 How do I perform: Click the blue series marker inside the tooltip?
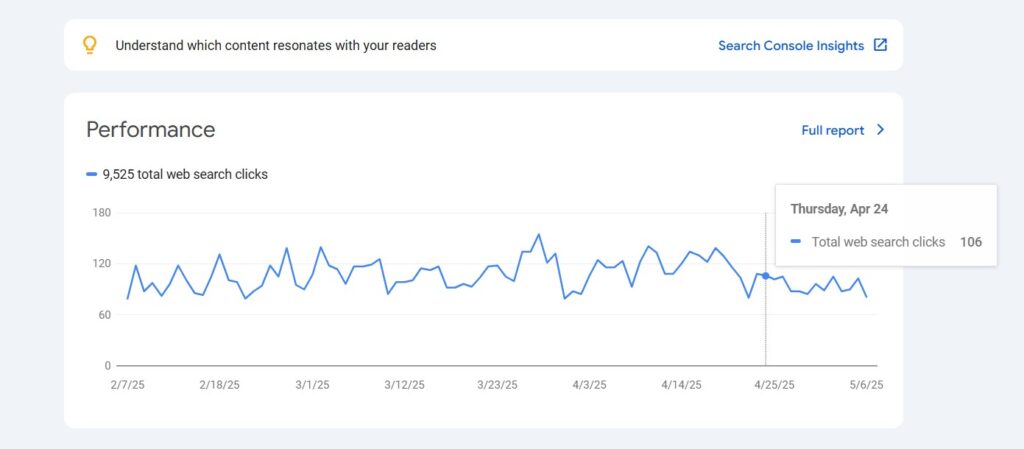[796, 242]
